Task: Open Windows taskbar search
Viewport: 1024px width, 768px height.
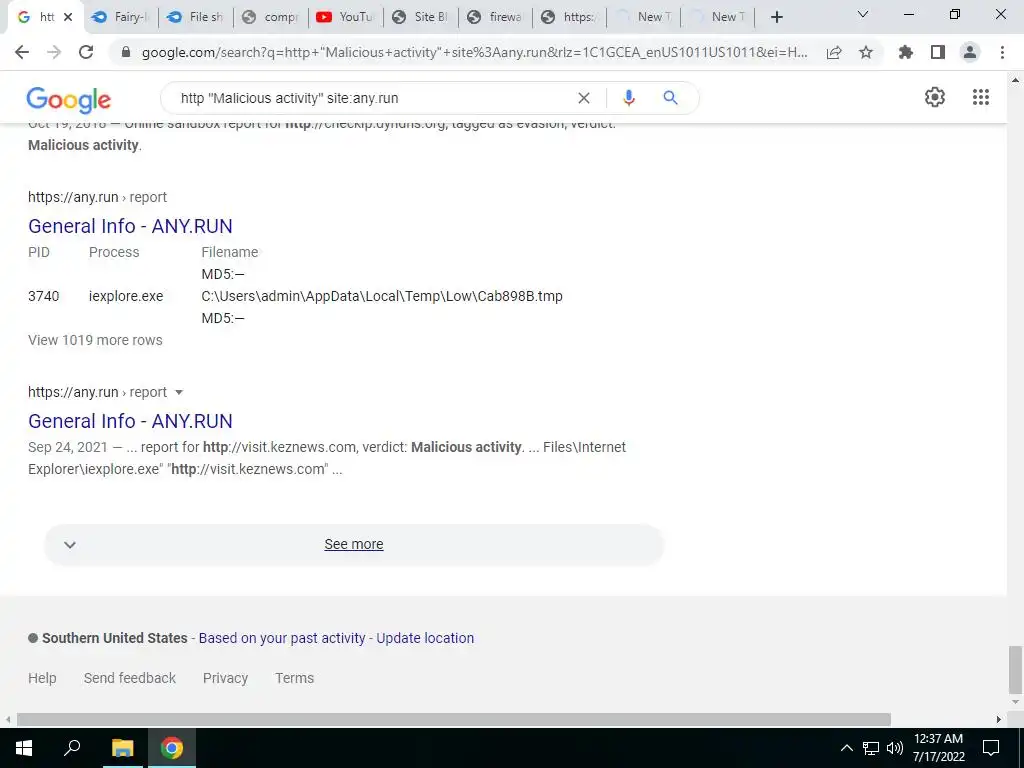Action: (x=72, y=748)
